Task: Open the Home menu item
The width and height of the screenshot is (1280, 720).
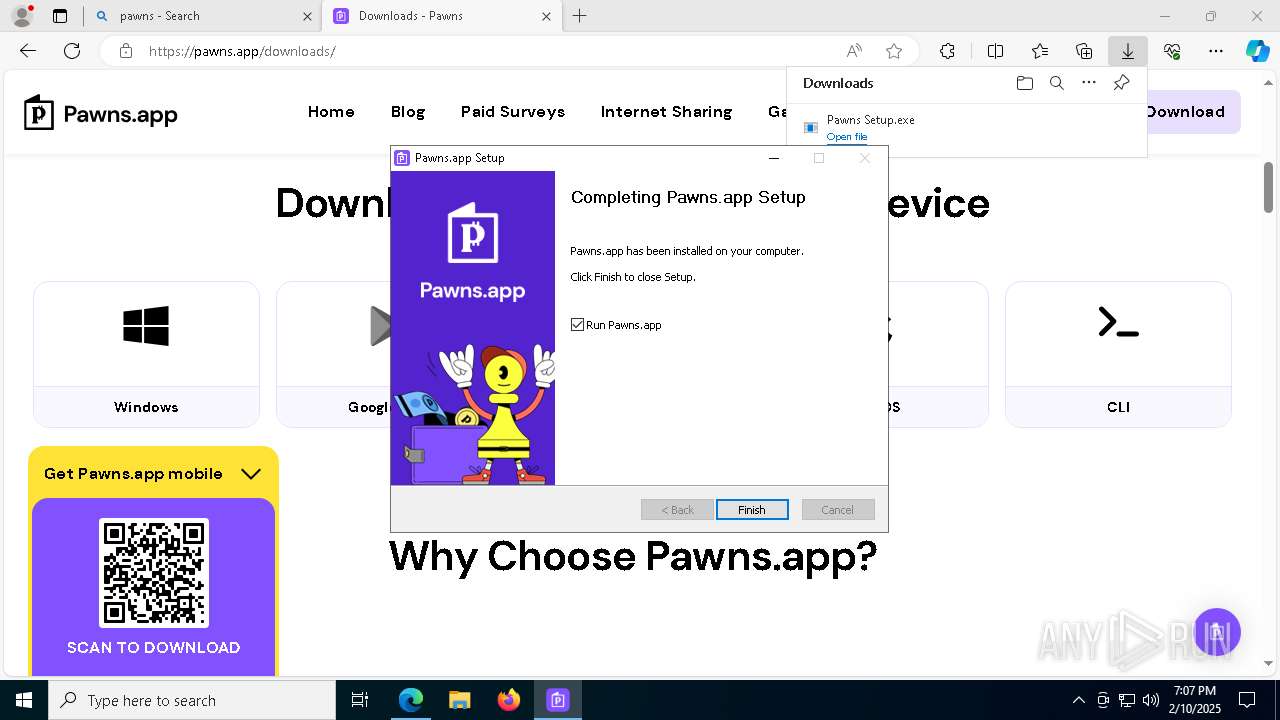Action: [331, 112]
